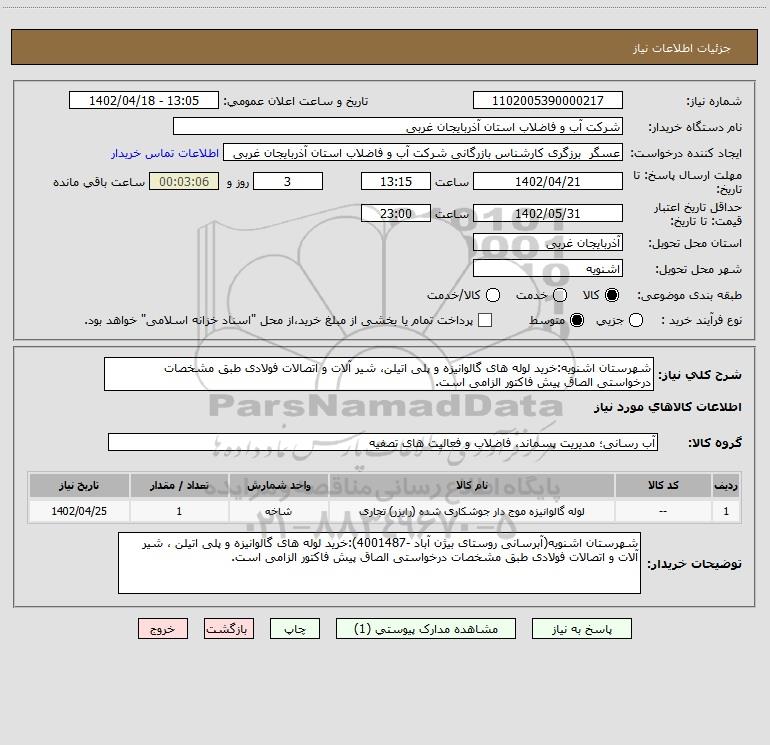Click the خروج exit button

pyautogui.click(x=163, y=629)
